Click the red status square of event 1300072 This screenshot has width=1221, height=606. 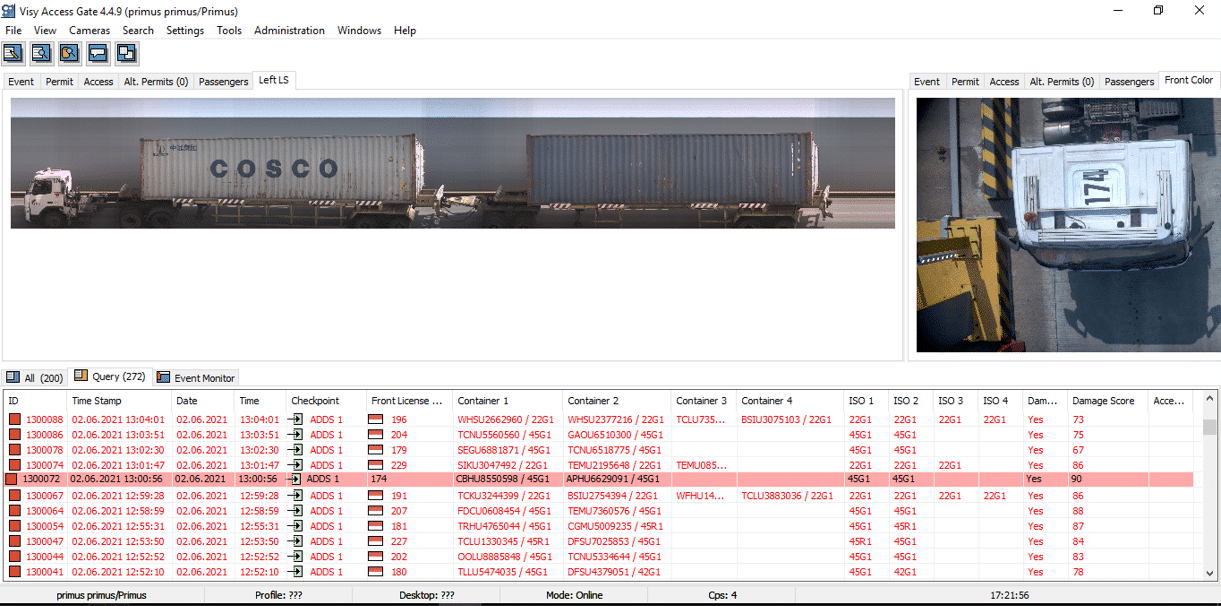pyautogui.click(x=12, y=479)
